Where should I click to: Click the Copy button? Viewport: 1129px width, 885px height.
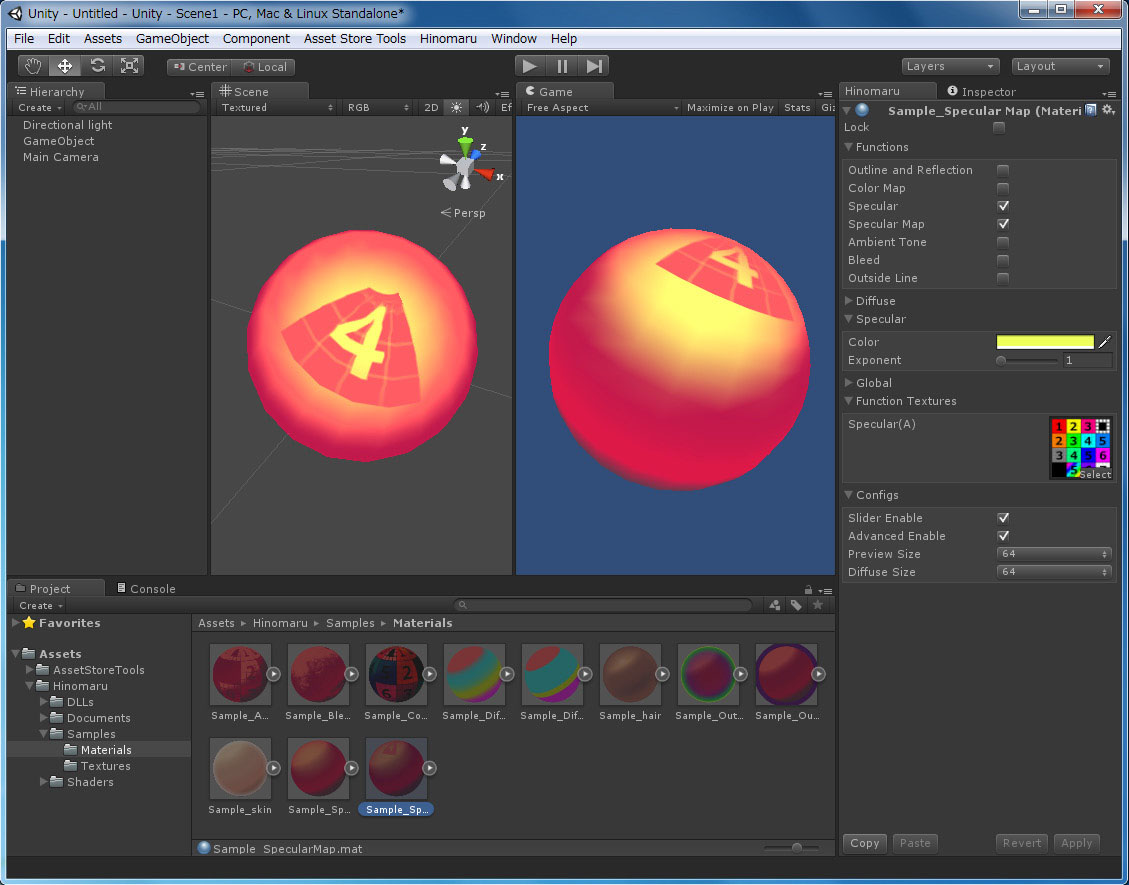tap(864, 843)
